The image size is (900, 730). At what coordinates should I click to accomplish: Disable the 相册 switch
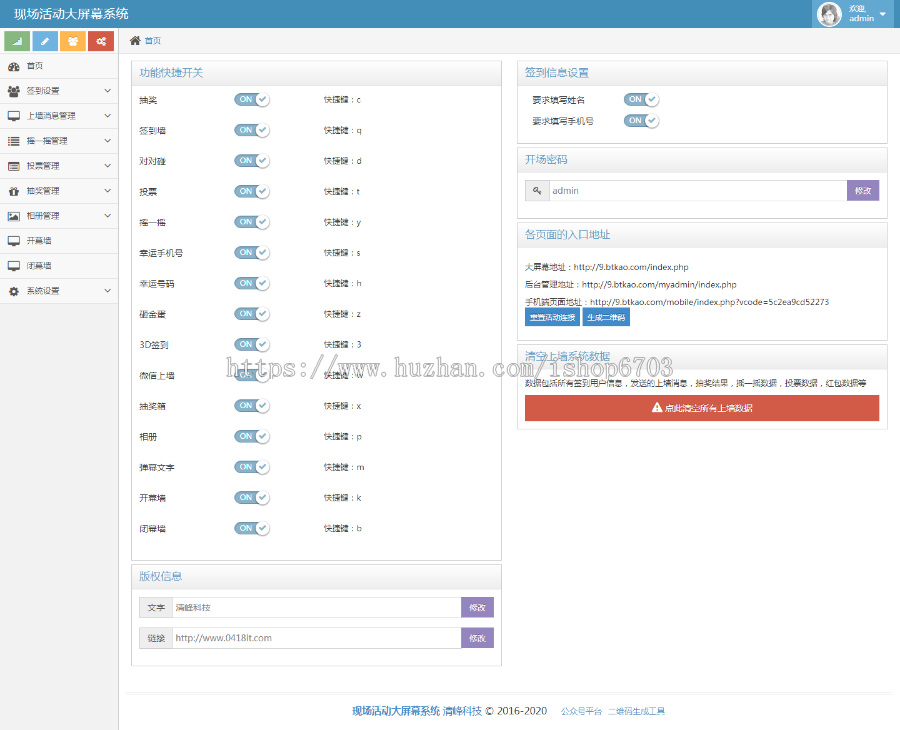click(x=252, y=436)
